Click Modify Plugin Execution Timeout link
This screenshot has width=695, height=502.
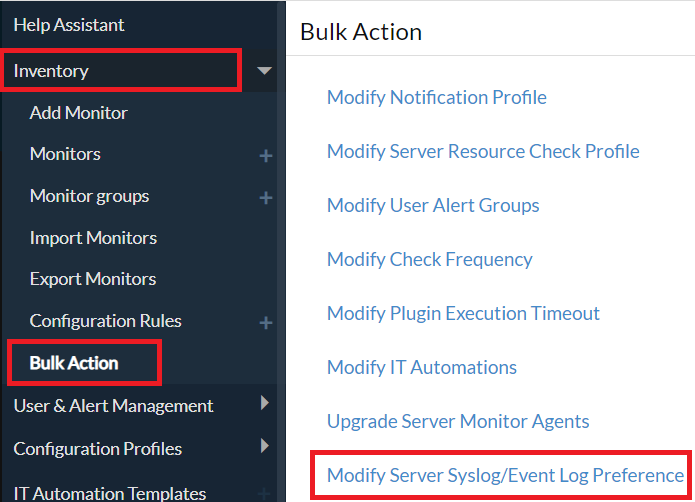point(463,314)
